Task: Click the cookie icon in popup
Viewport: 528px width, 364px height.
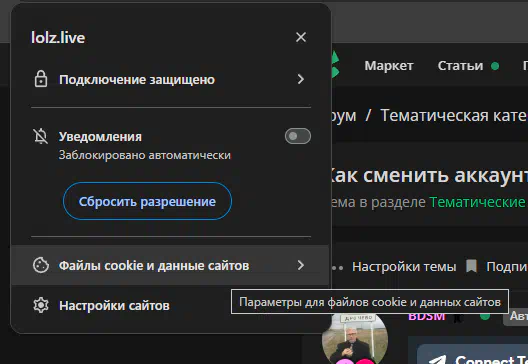Action: click(x=41, y=265)
